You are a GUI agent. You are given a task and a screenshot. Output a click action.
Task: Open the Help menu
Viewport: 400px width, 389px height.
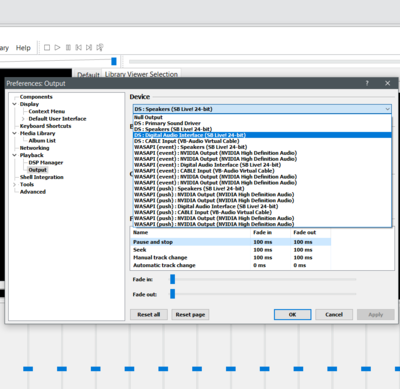pyautogui.click(x=23, y=48)
